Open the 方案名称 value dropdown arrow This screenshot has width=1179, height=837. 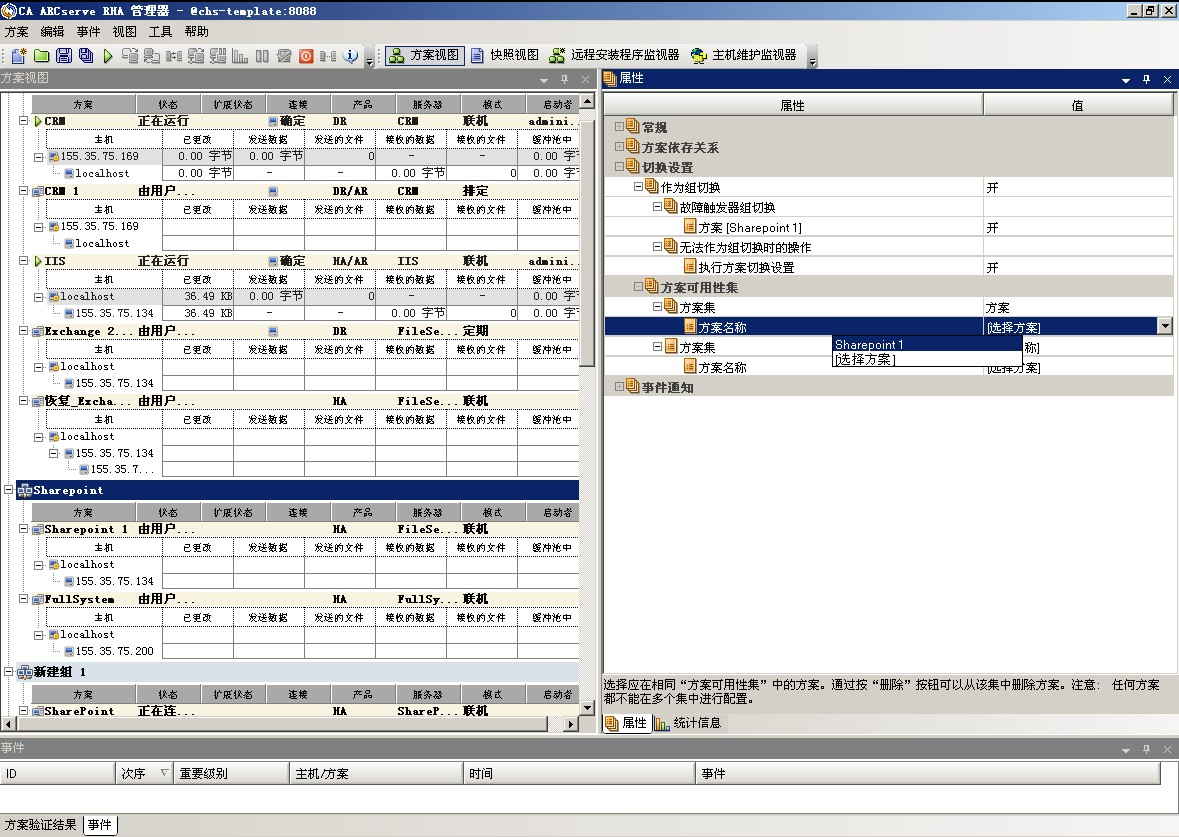pyautogui.click(x=1164, y=326)
